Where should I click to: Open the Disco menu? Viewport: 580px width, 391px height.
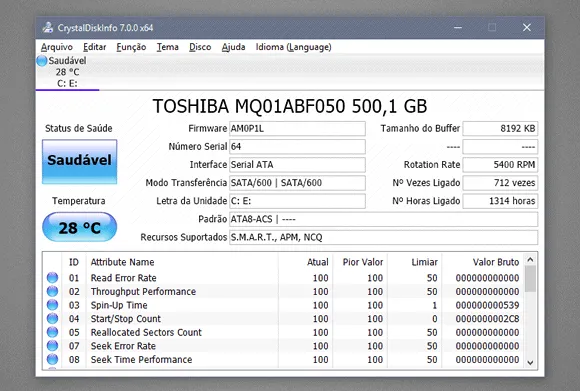[x=200, y=47]
